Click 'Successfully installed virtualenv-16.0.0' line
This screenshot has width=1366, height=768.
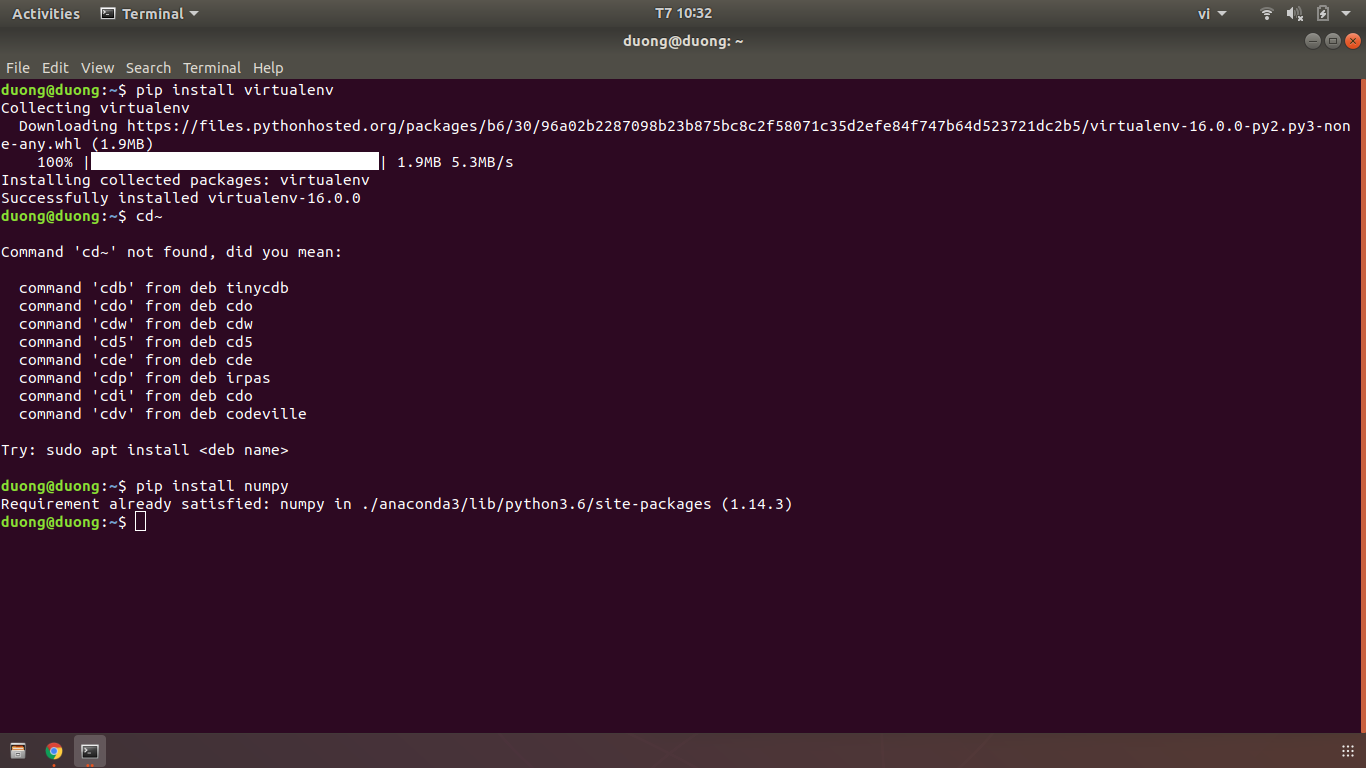[181, 198]
